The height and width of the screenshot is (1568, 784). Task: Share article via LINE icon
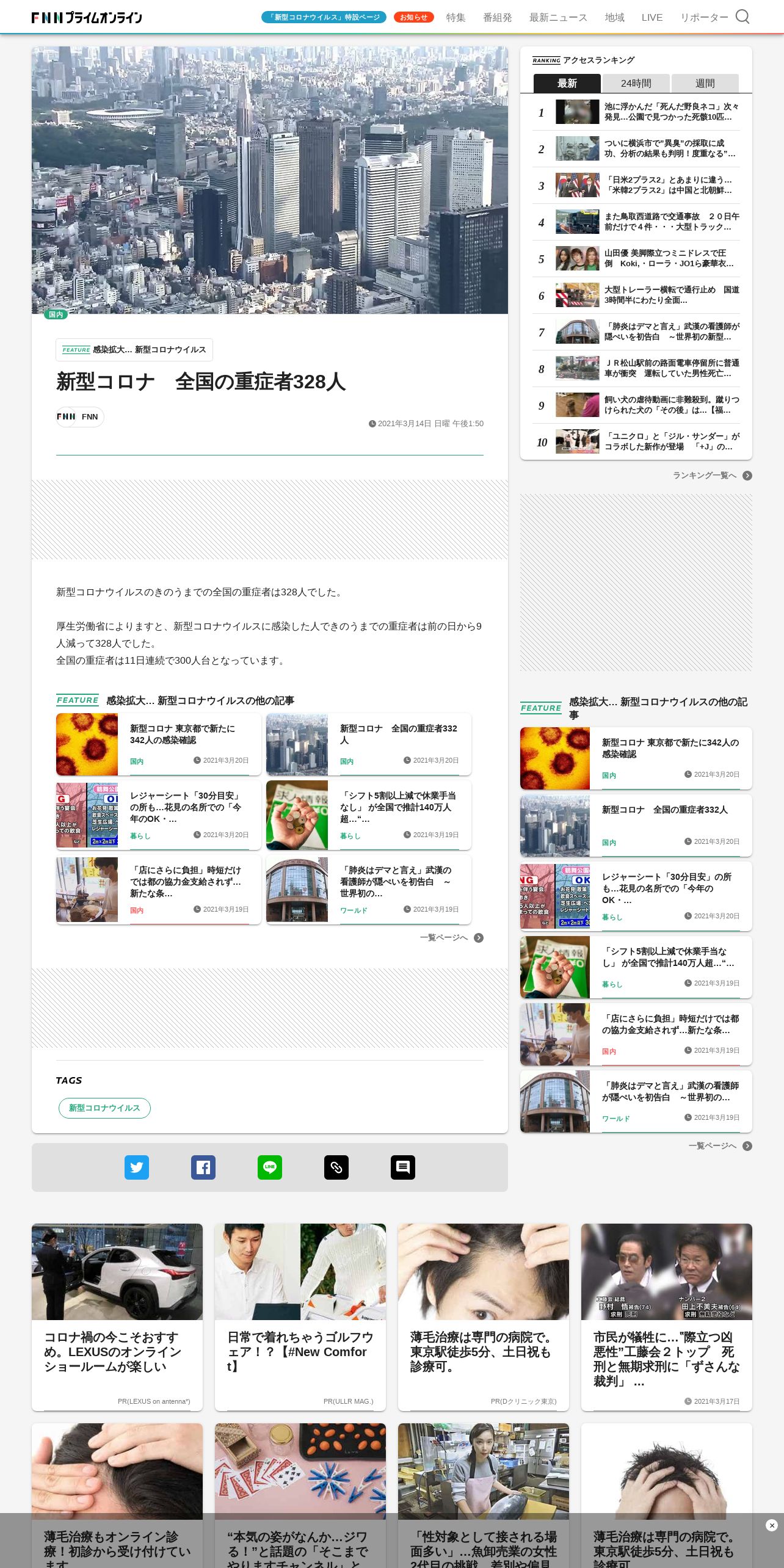pyautogui.click(x=270, y=1167)
